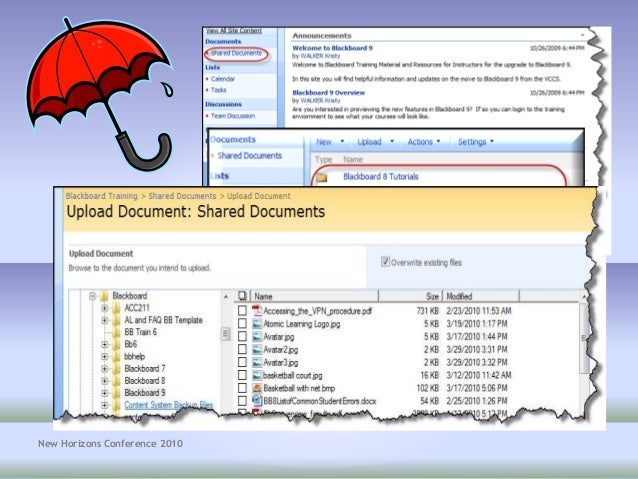Toggle the select-all checkbox in header

pos(242,295)
